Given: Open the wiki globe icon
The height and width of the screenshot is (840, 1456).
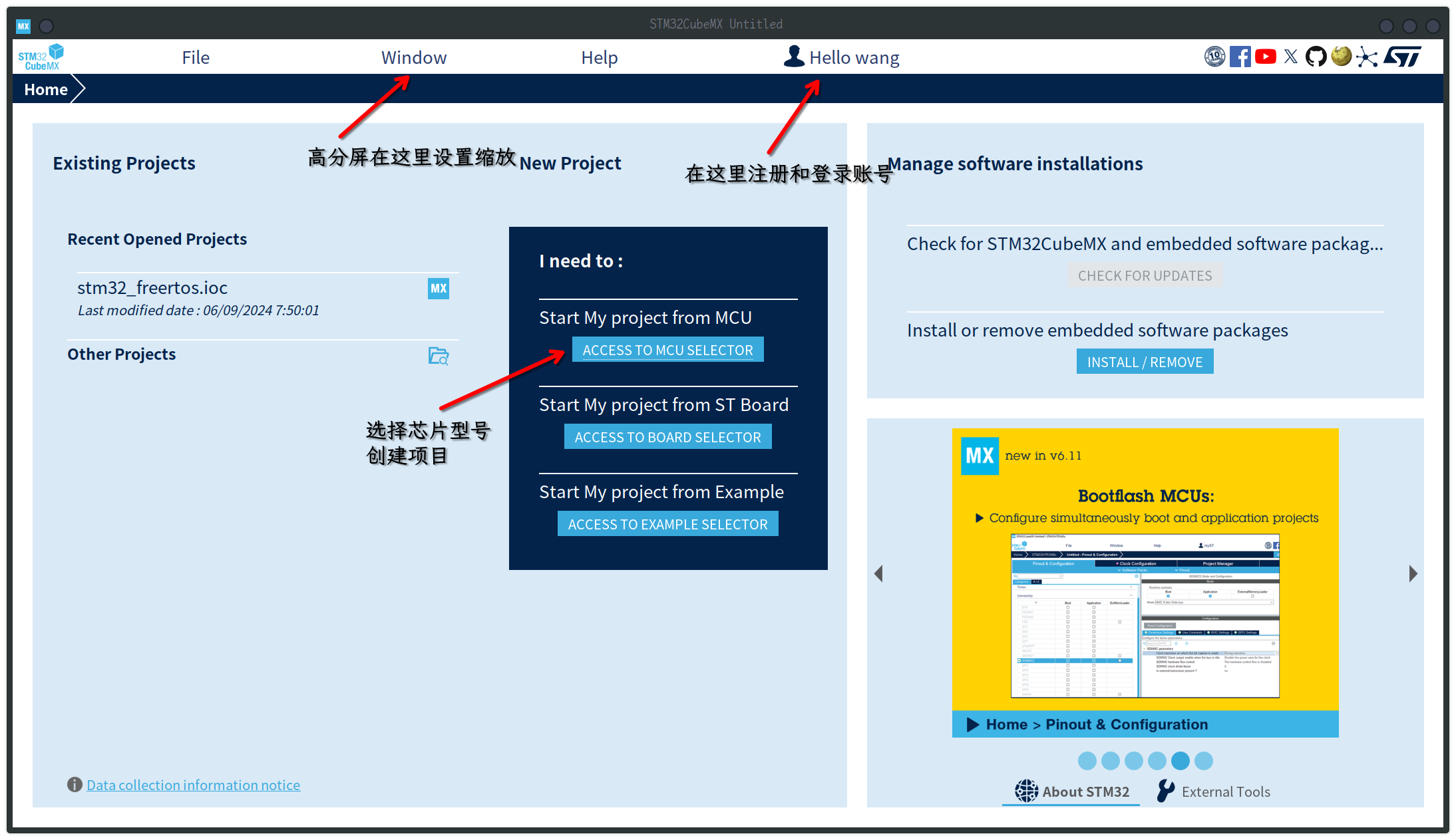Looking at the screenshot, I should (1341, 57).
